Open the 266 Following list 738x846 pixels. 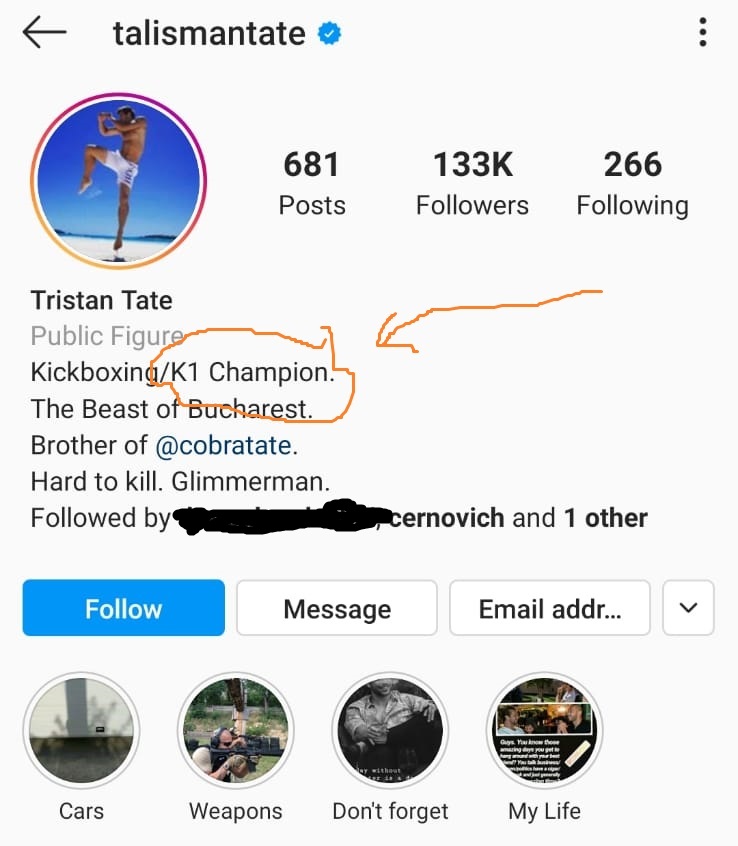click(x=632, y=180)
